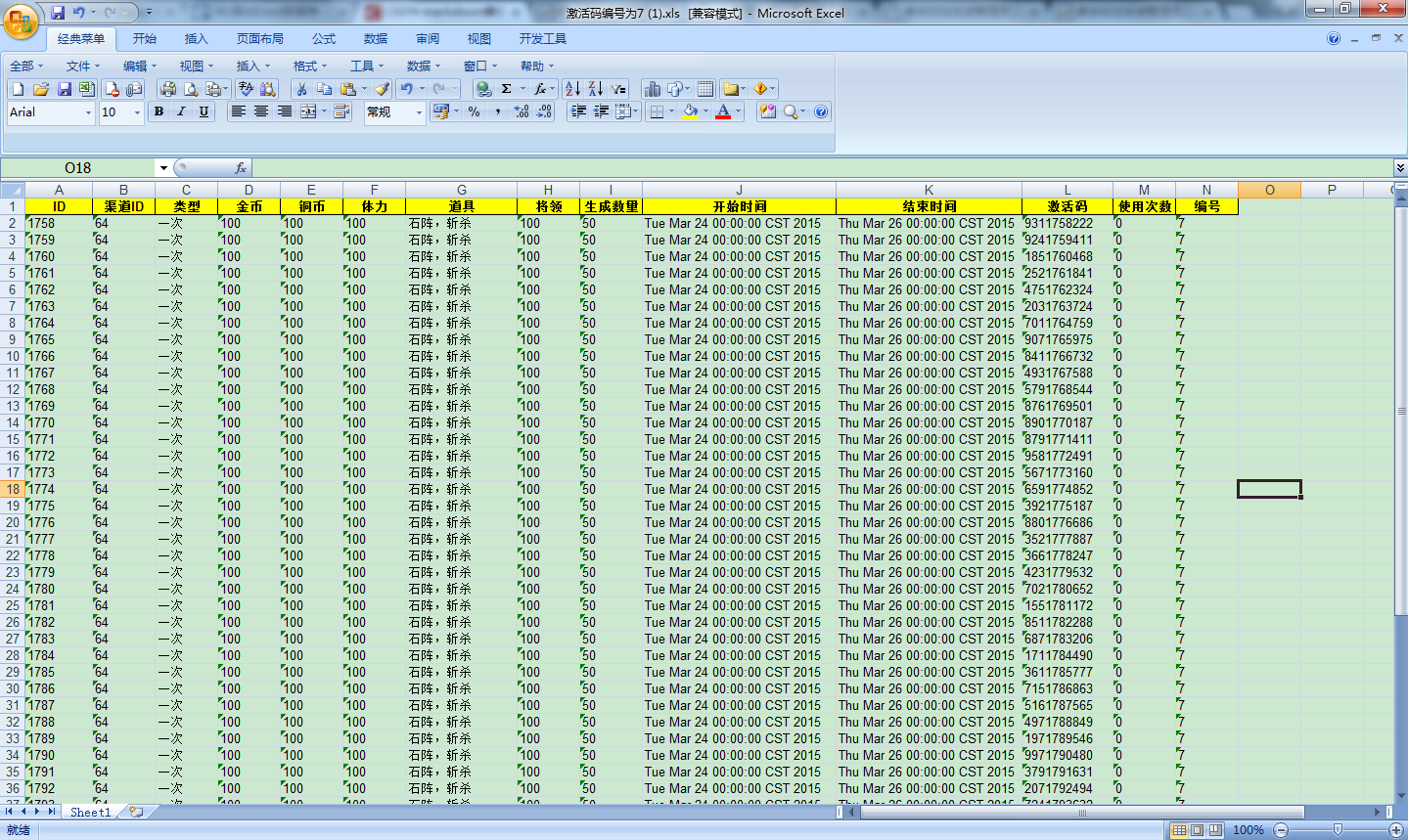Expand the Name Box dropdown arrow

(x=163, y=168)
